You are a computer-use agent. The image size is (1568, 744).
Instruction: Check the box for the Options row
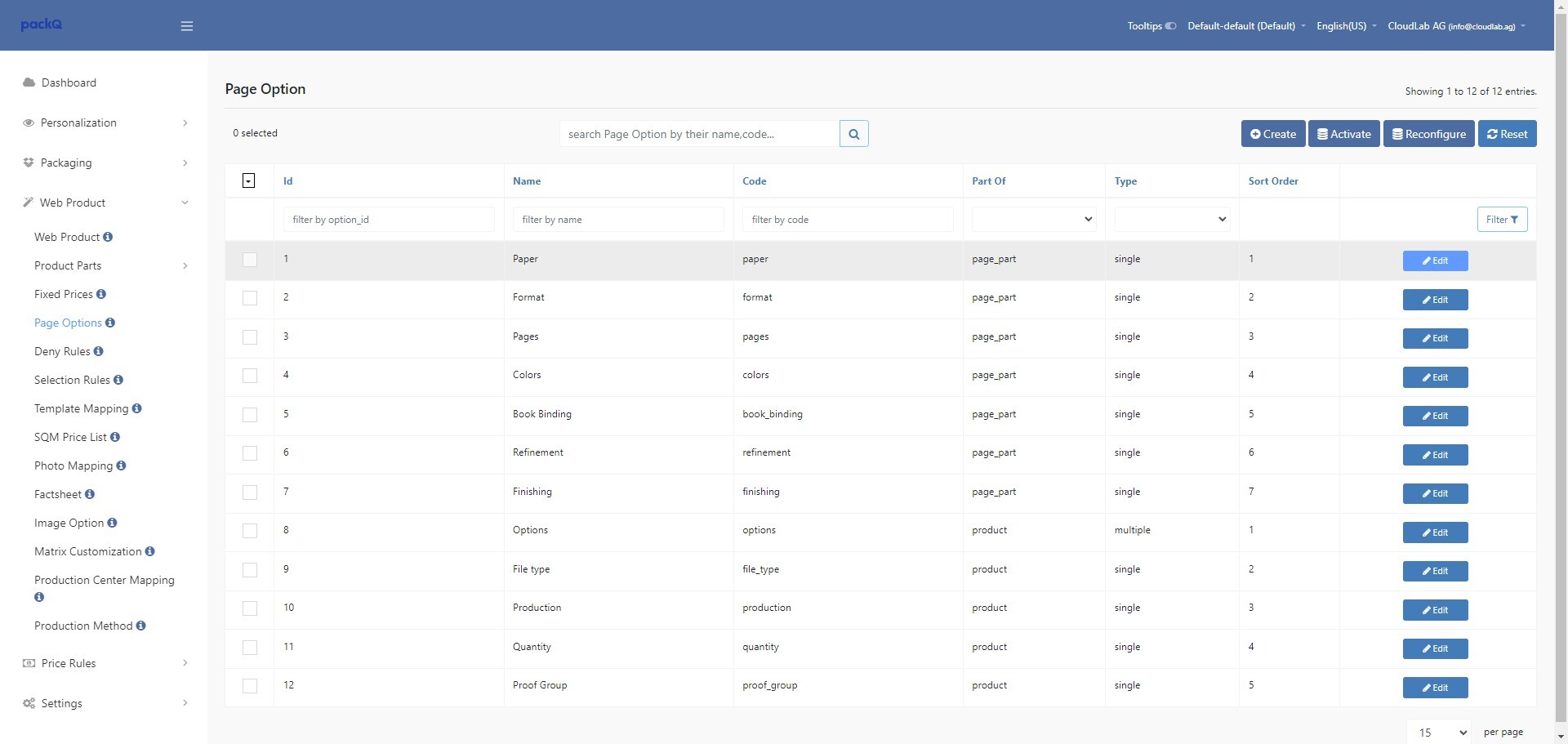[x=250, y=531]
